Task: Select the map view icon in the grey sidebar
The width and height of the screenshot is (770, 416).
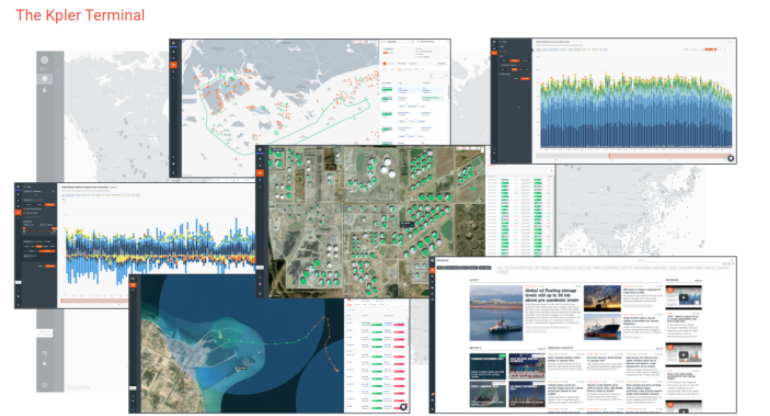Action: [45, 79]
